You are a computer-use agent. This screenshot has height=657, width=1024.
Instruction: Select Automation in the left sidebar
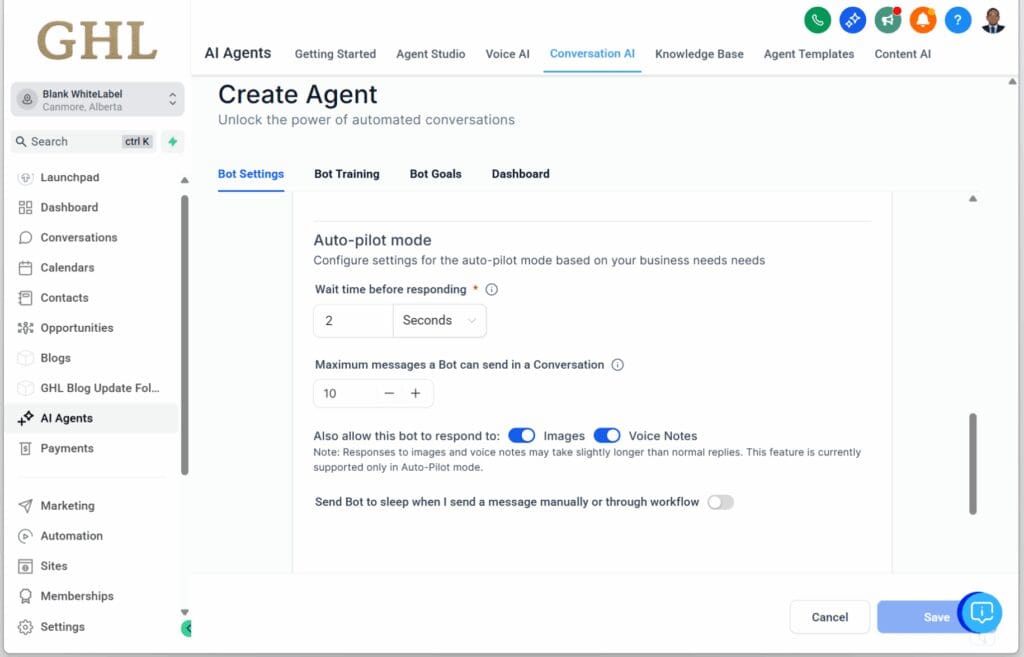point(71,535)
